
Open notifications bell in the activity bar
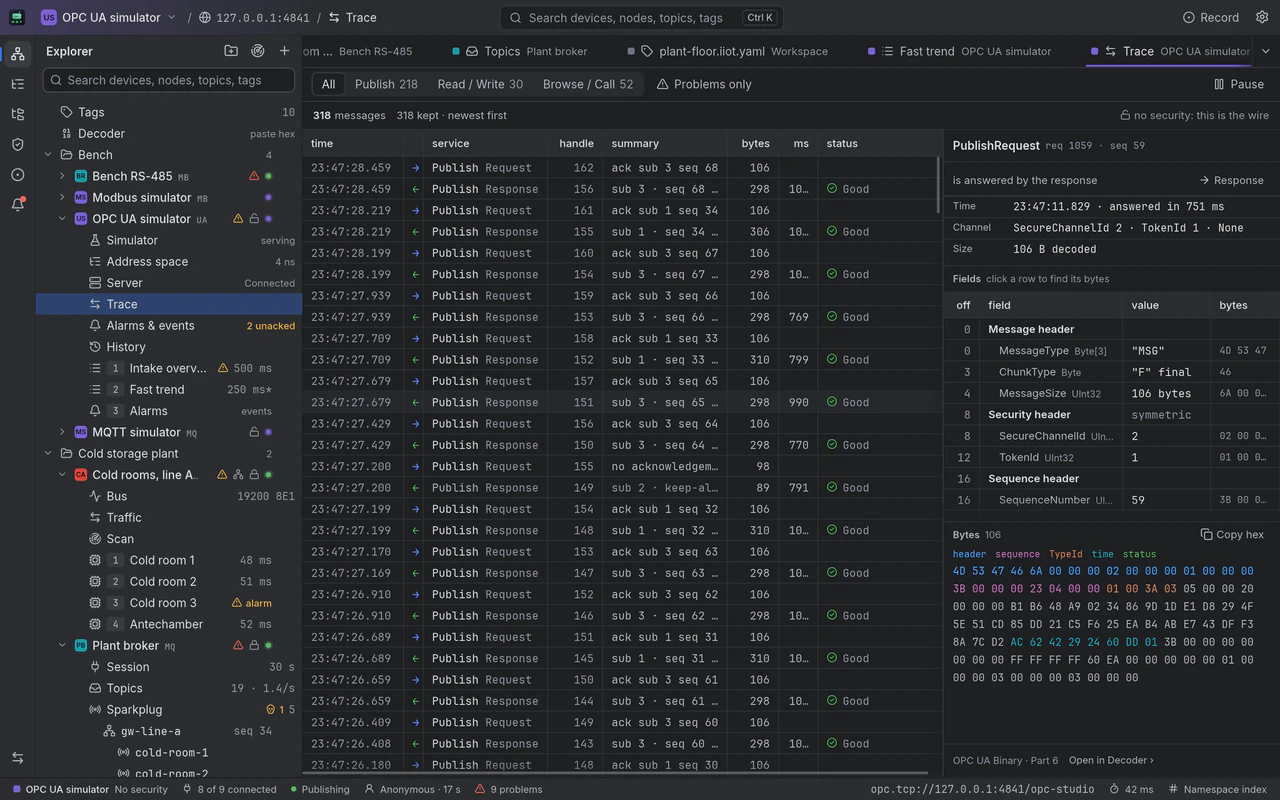(x=17, y=204)
